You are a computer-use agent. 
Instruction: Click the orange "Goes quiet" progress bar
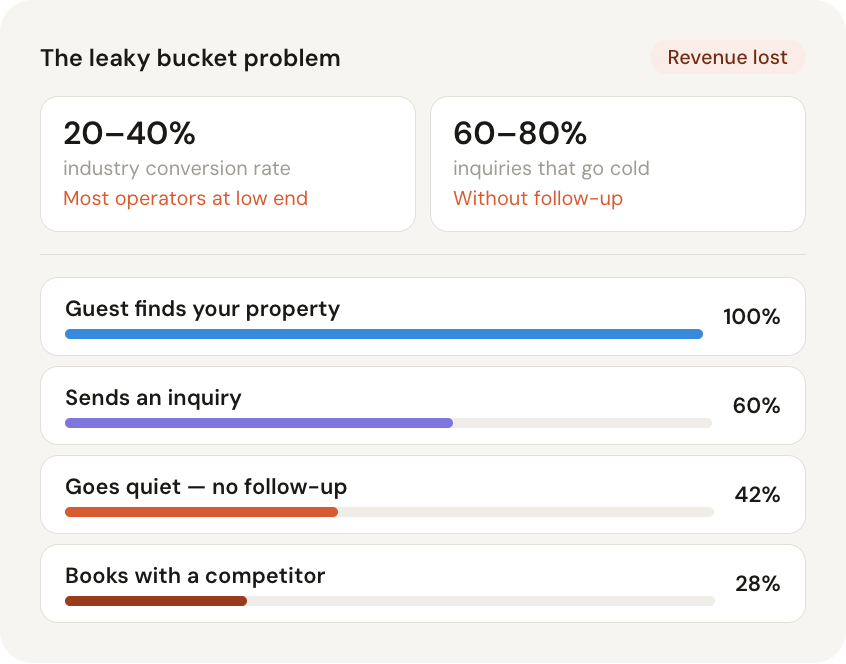[201, 512]
